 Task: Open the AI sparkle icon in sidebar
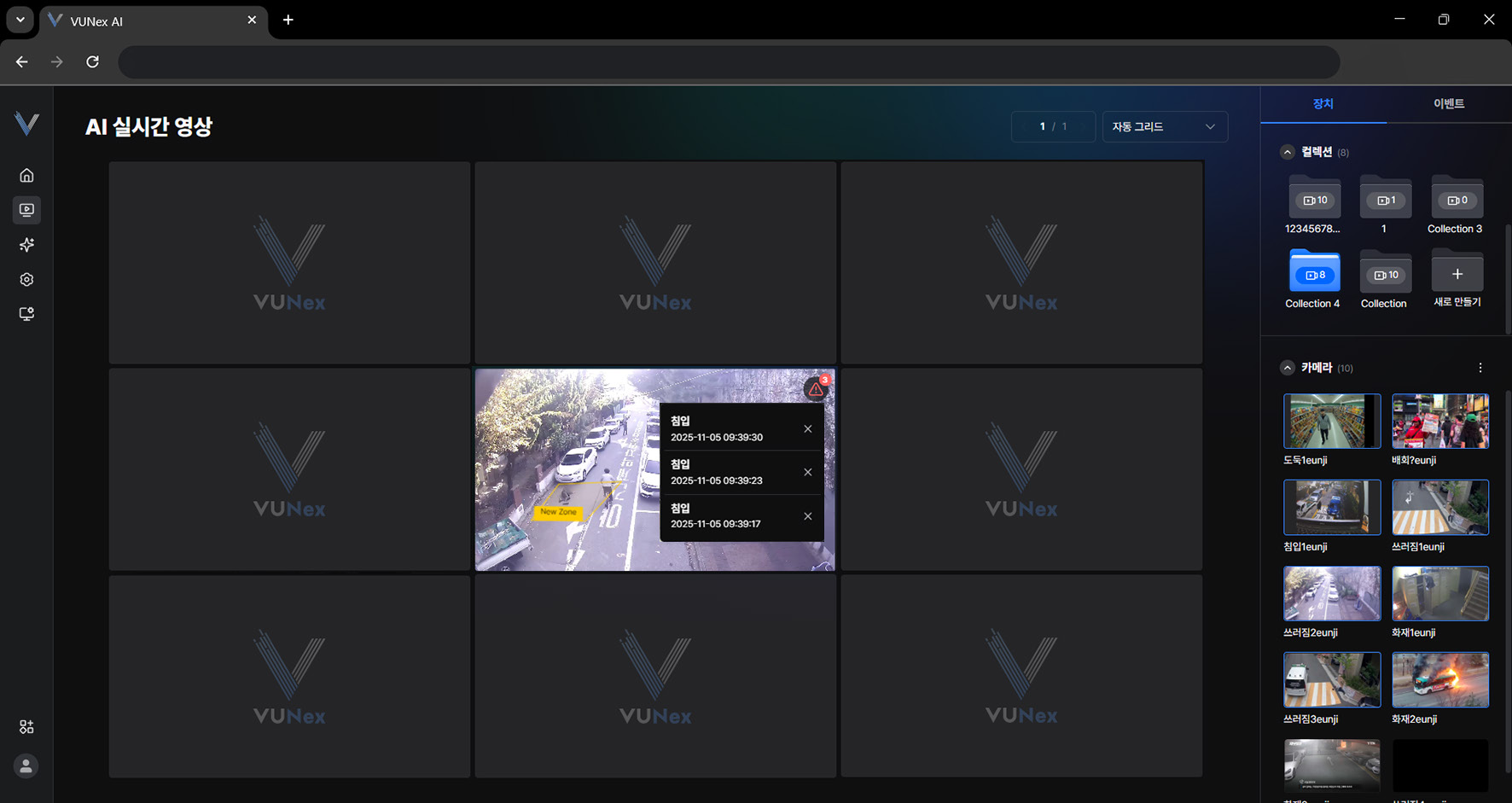click(x=26, y=245)
